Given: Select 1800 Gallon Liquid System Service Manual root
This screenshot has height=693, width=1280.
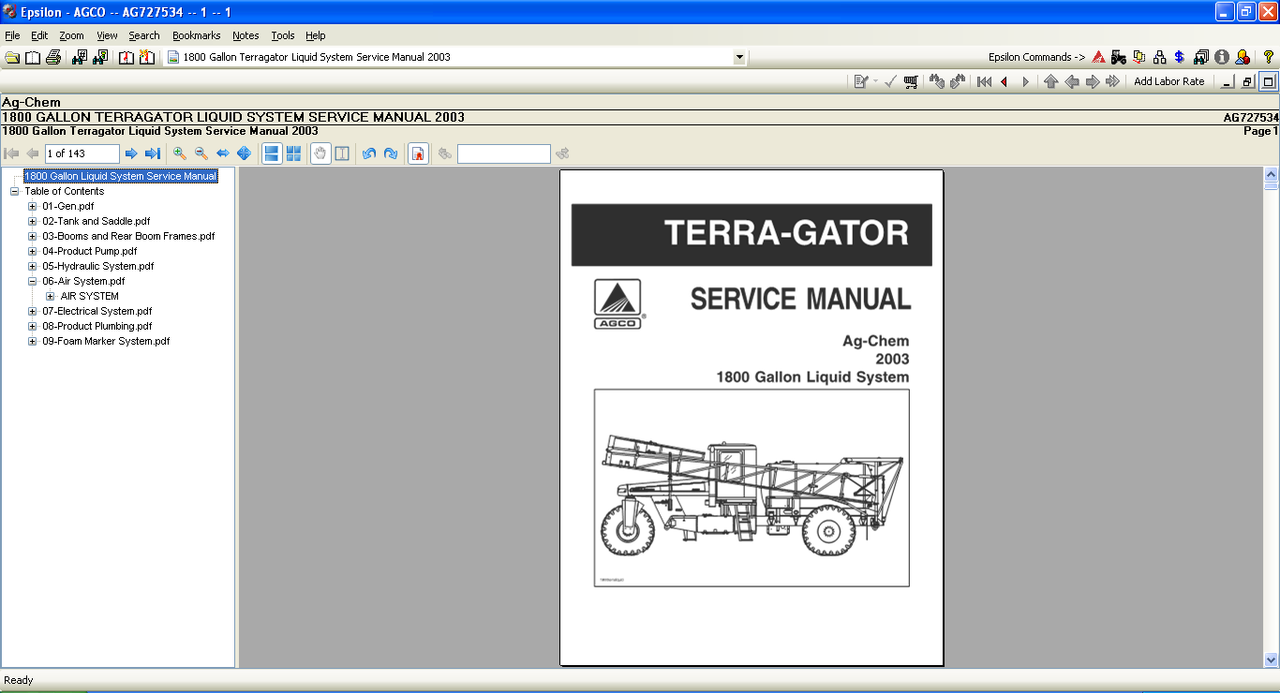Looking at the screenshot, I should (120, 176).
